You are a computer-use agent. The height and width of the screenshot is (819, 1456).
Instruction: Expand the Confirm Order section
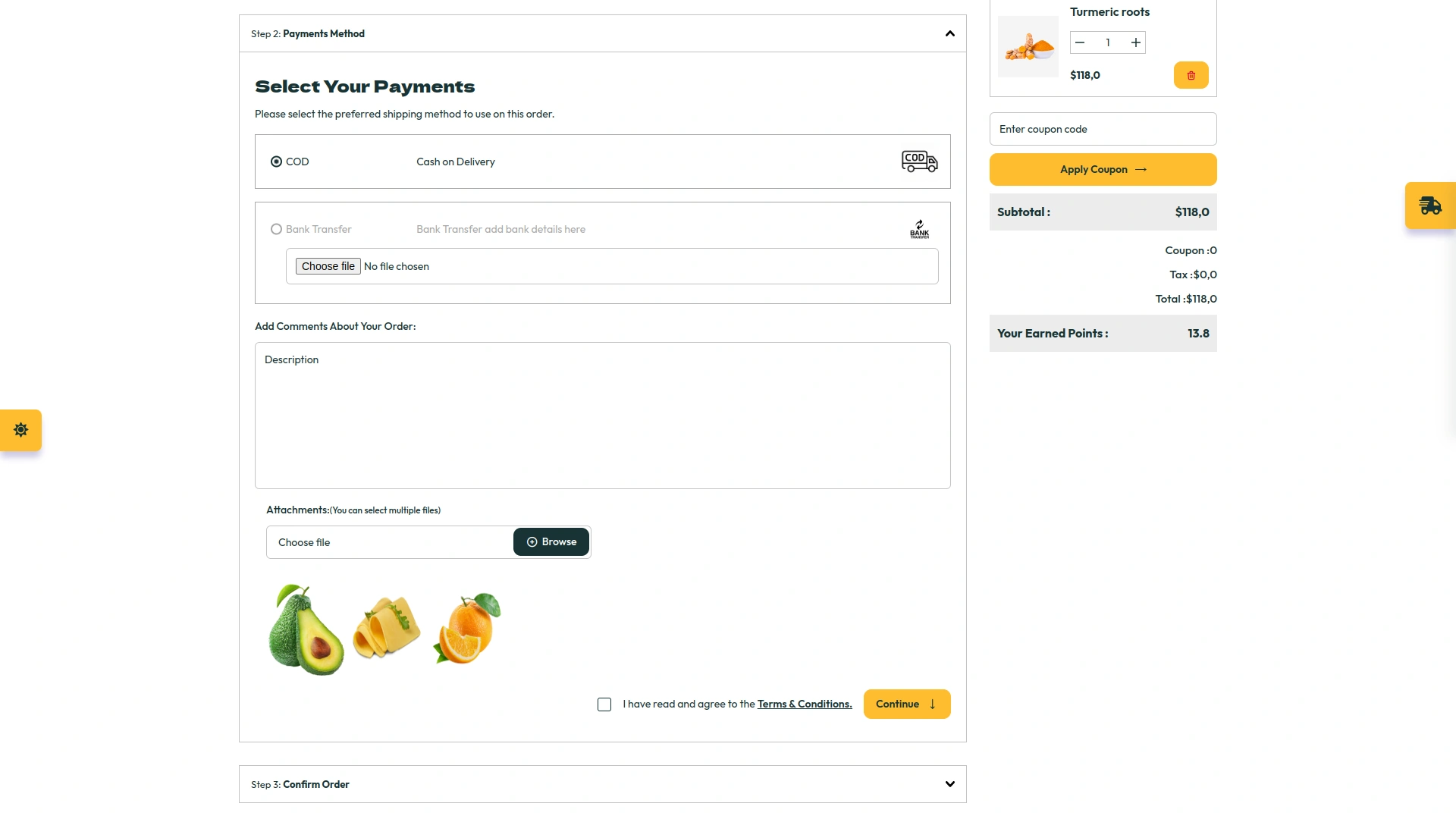point(949,784)
